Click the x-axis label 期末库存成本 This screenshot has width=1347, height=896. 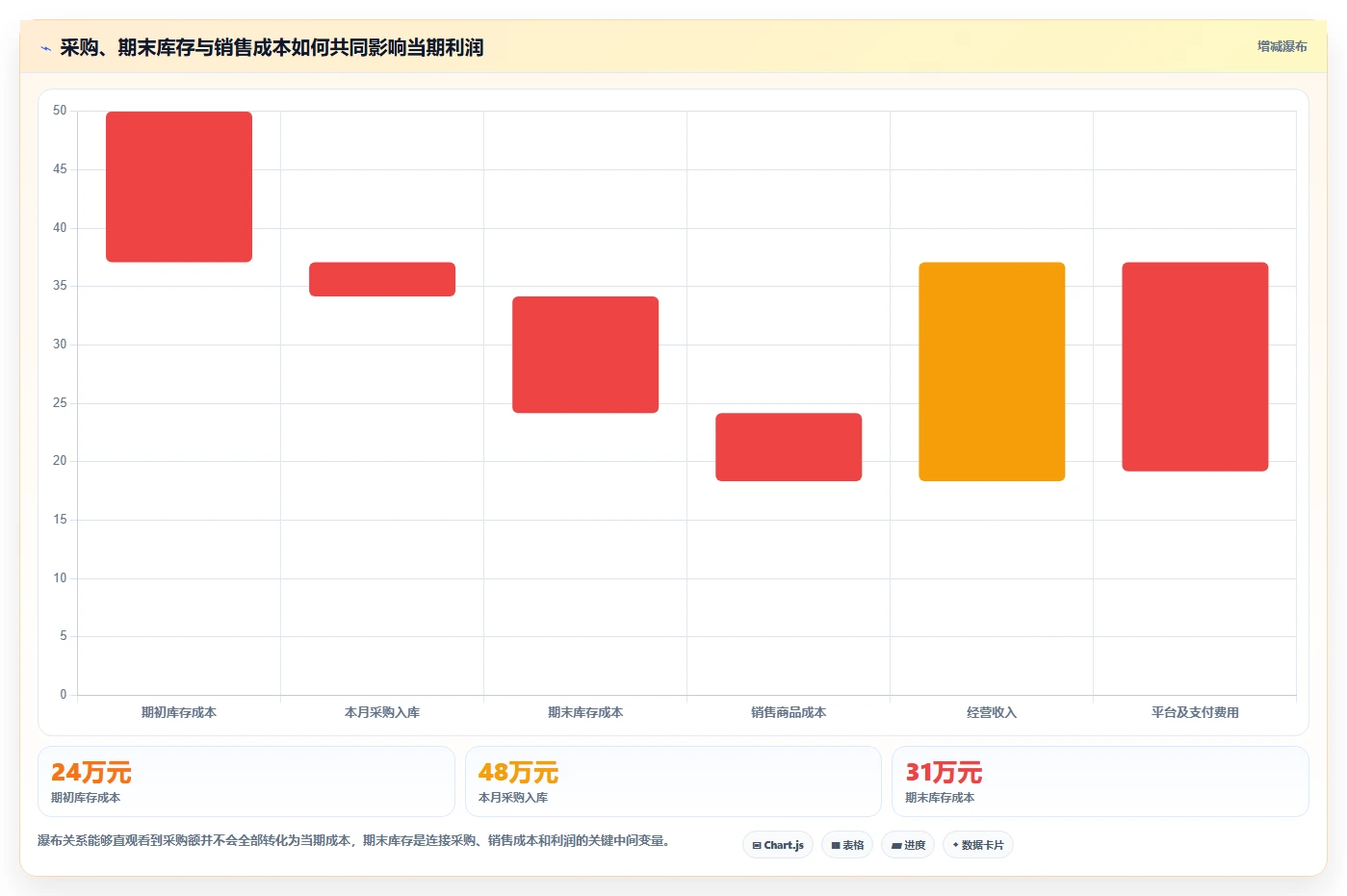point(585,713)
